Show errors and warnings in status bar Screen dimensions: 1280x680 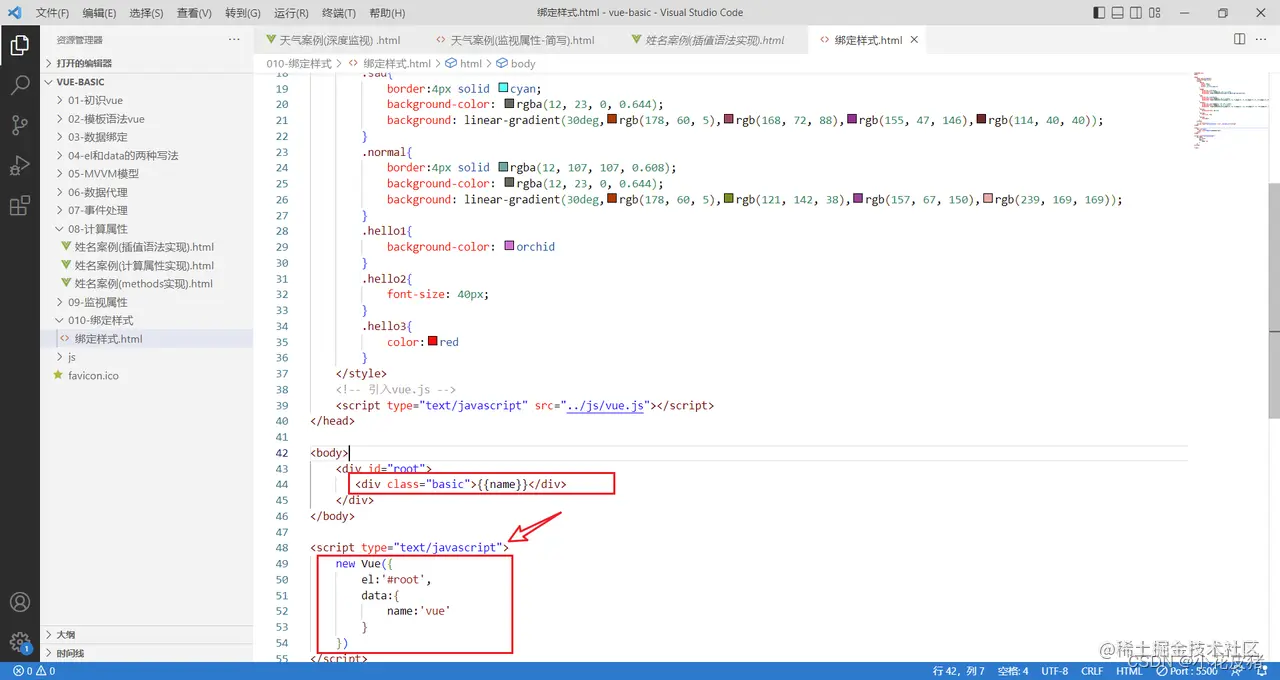34,671
